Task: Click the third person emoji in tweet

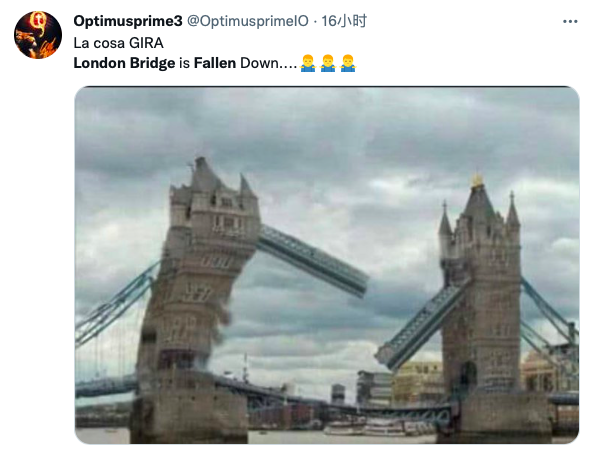Action: 348,63
